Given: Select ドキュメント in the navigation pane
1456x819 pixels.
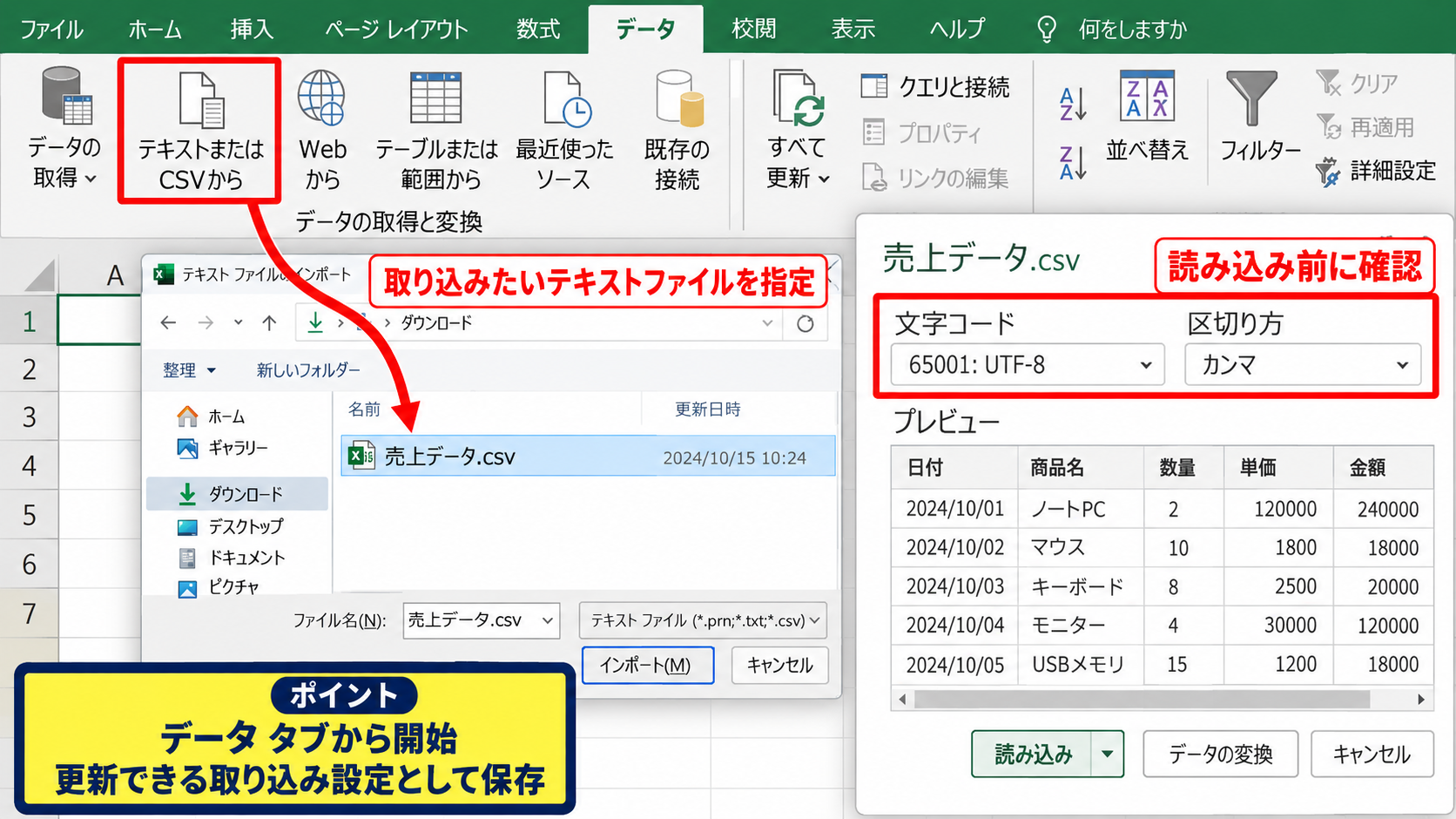Looking at the screenshot, I should coord(232,558).
